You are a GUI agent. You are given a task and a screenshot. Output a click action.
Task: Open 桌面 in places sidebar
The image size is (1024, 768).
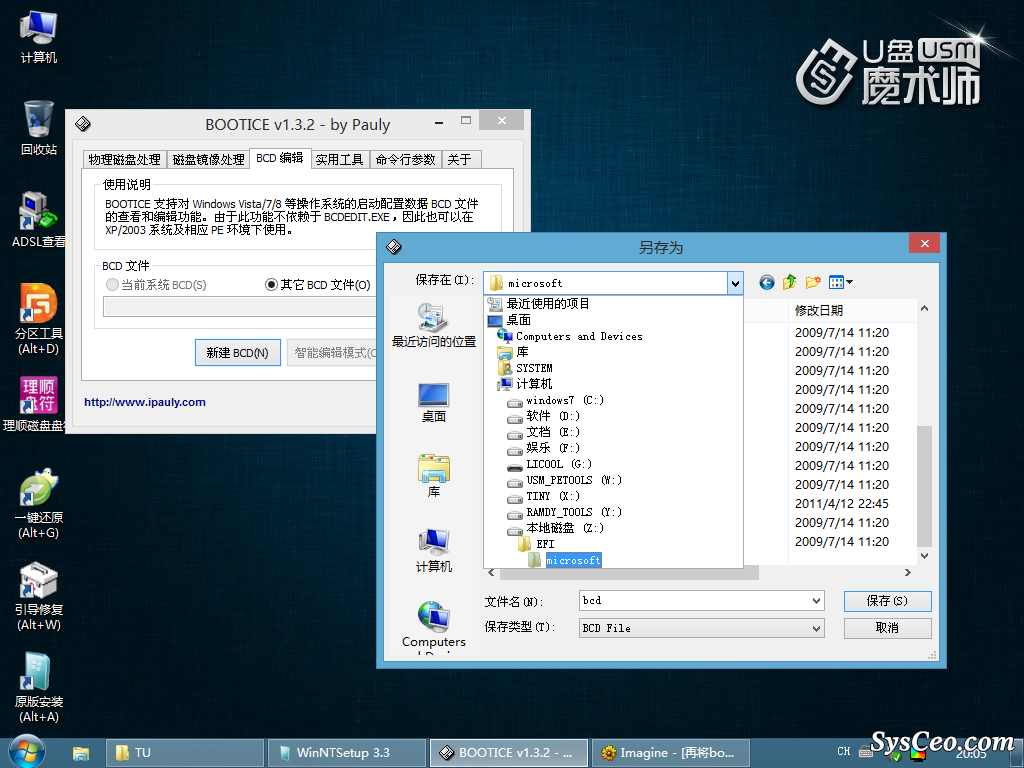[x=434, y=402]
